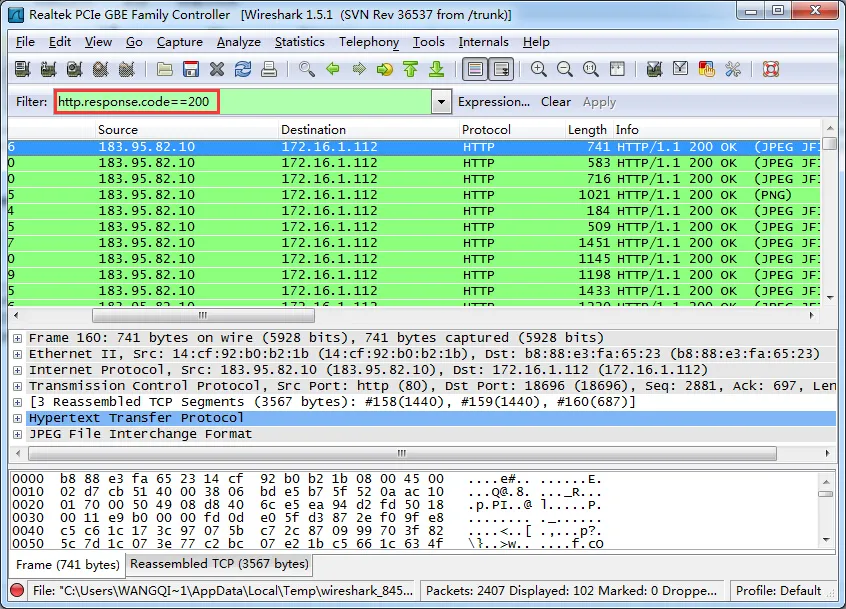Go to specific packet number icon
The height and width of the screenshot is (609, 846).
click(x=385, y=69)
